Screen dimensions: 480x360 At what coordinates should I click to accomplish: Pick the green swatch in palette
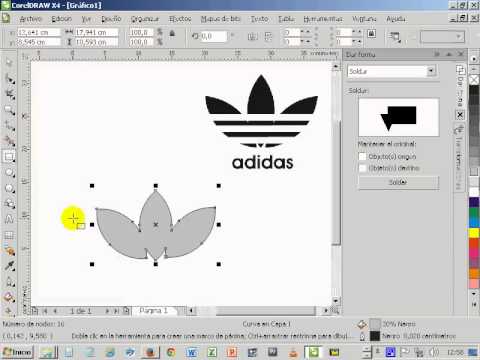pos(474,213)
